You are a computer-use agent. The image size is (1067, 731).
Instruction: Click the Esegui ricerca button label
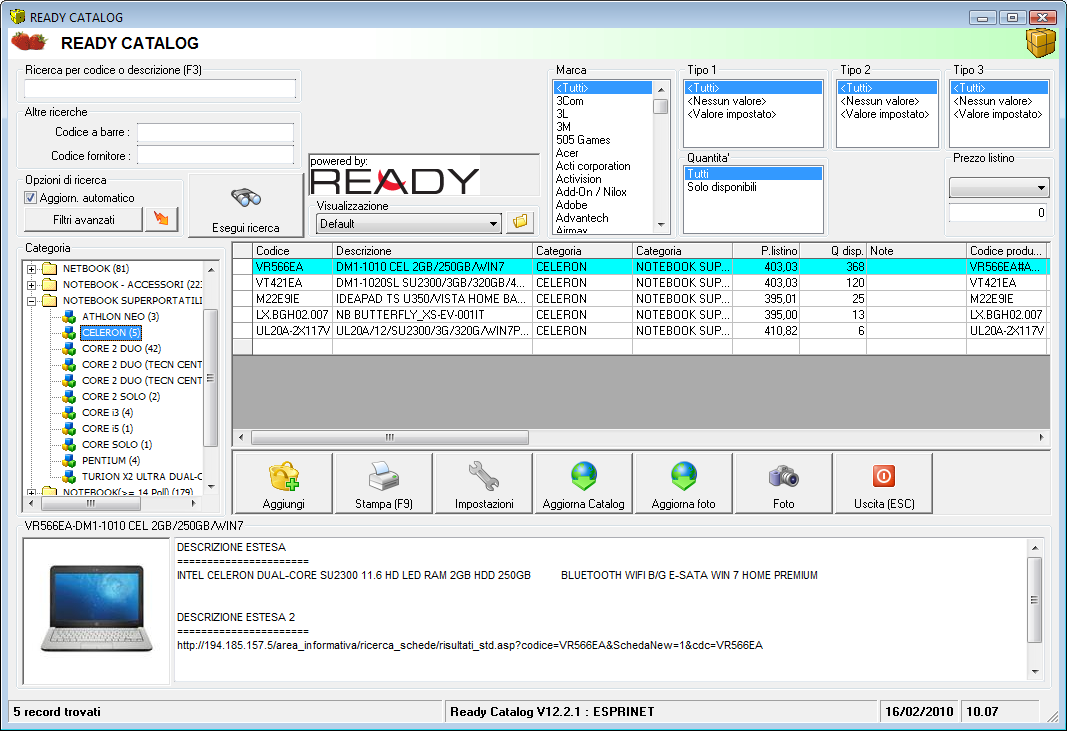246,228
